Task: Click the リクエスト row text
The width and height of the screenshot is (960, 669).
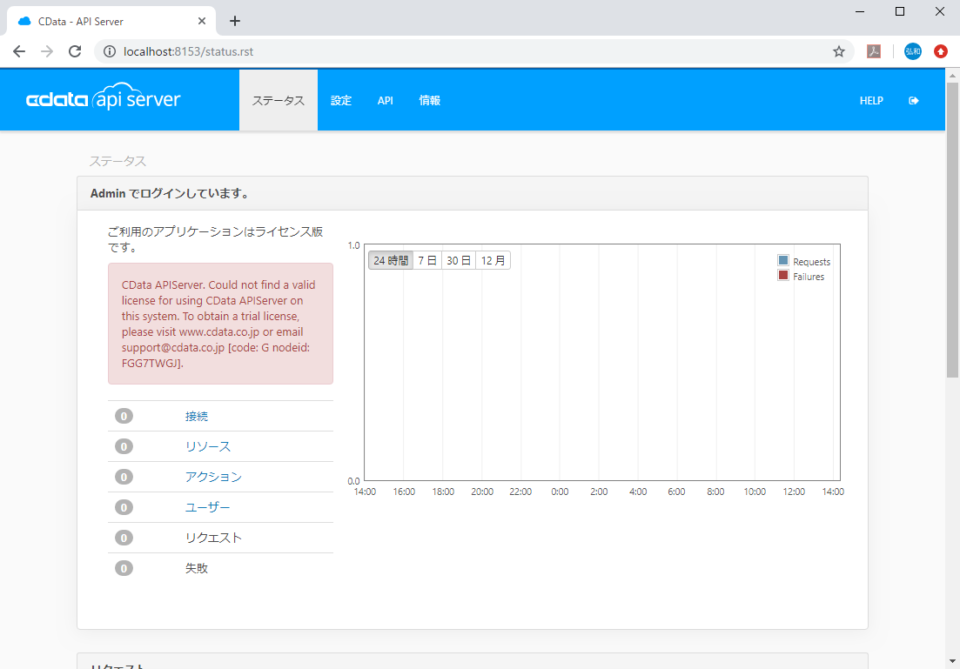Action: click(214, 537)
